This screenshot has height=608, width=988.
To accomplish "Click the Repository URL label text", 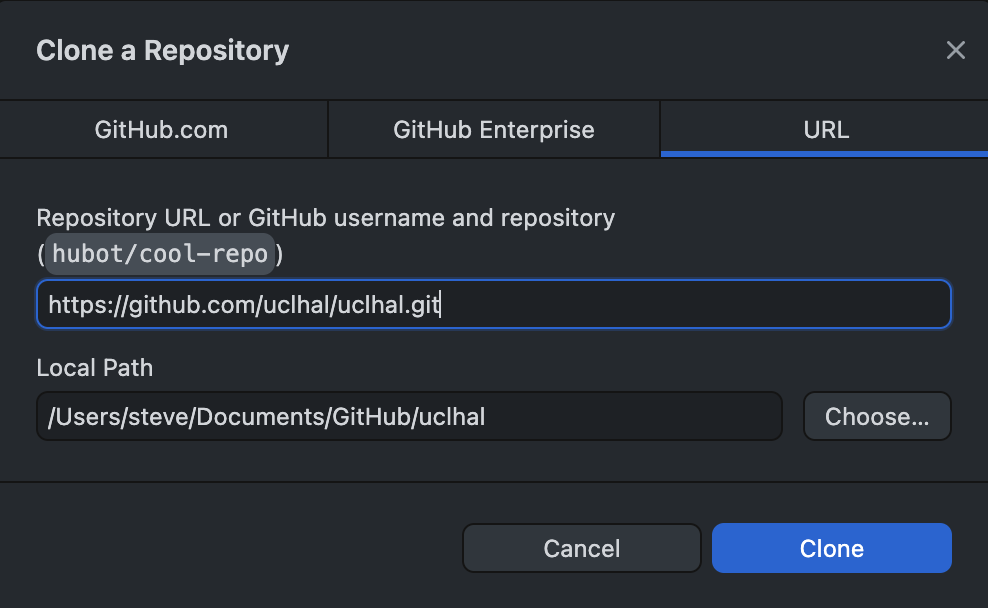I will coord(325,217).
